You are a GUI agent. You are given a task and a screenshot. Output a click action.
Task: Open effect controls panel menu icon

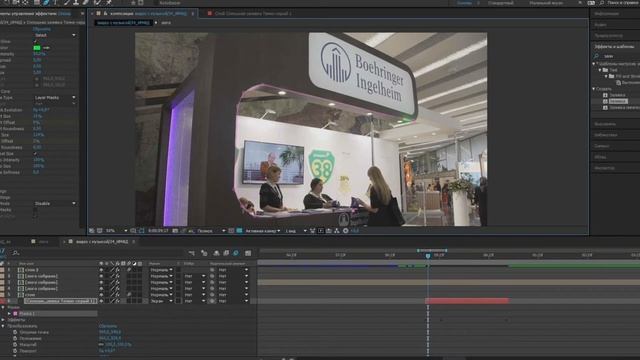pyautogui.click(x=82, y=13)
